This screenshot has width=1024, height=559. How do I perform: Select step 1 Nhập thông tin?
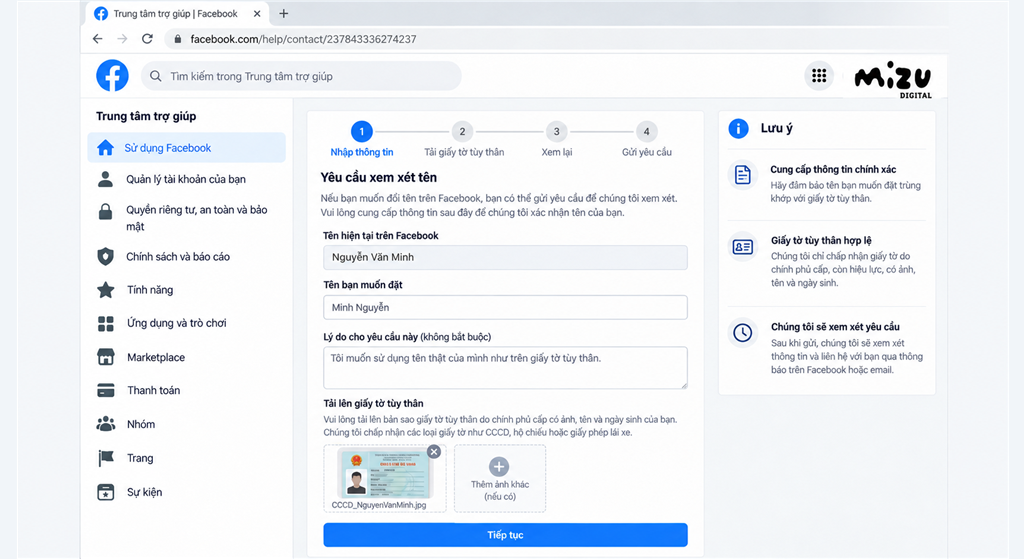tap(362, 140)
